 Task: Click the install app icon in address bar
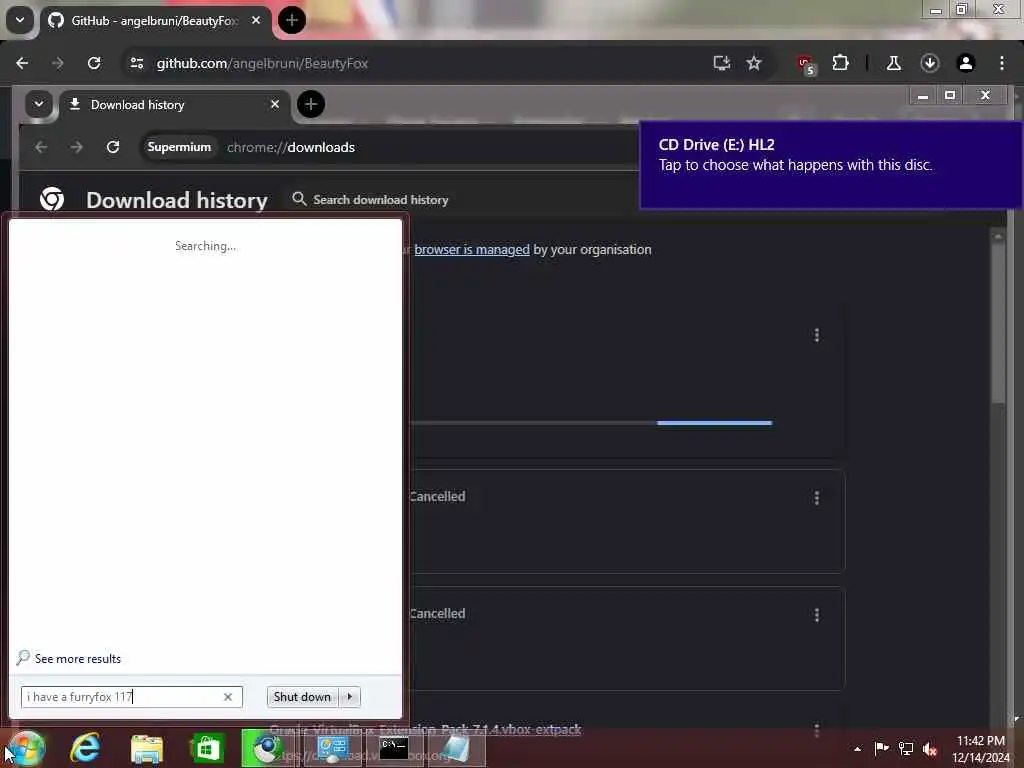coord(722,63)
